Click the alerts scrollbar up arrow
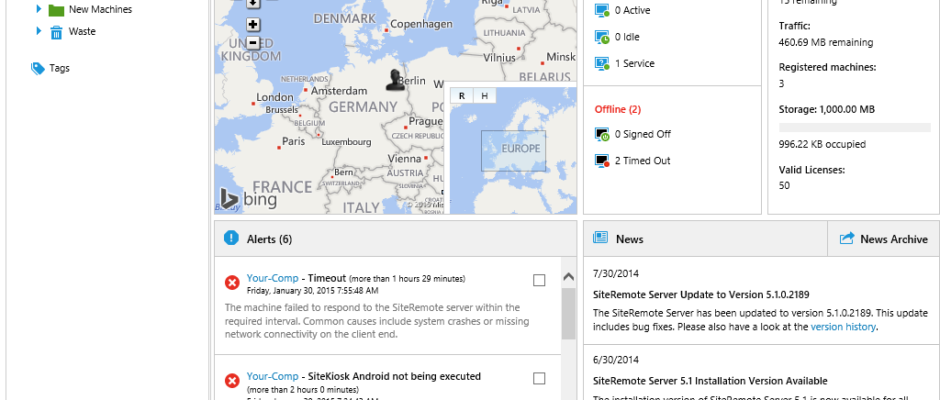 [568, 276]
